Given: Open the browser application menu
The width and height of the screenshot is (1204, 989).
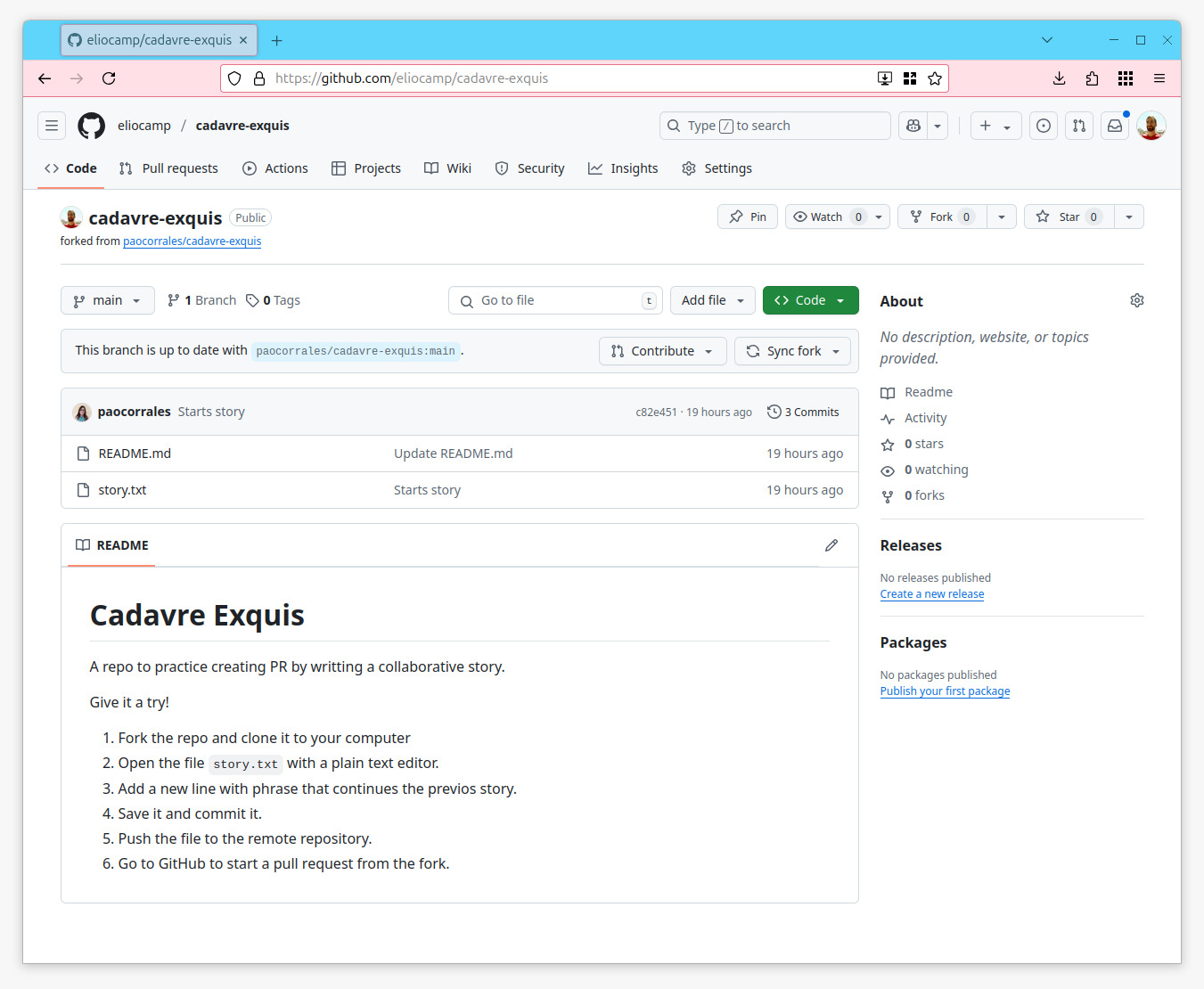Looking at the screenshot, I should click(x=1159, y=78).
